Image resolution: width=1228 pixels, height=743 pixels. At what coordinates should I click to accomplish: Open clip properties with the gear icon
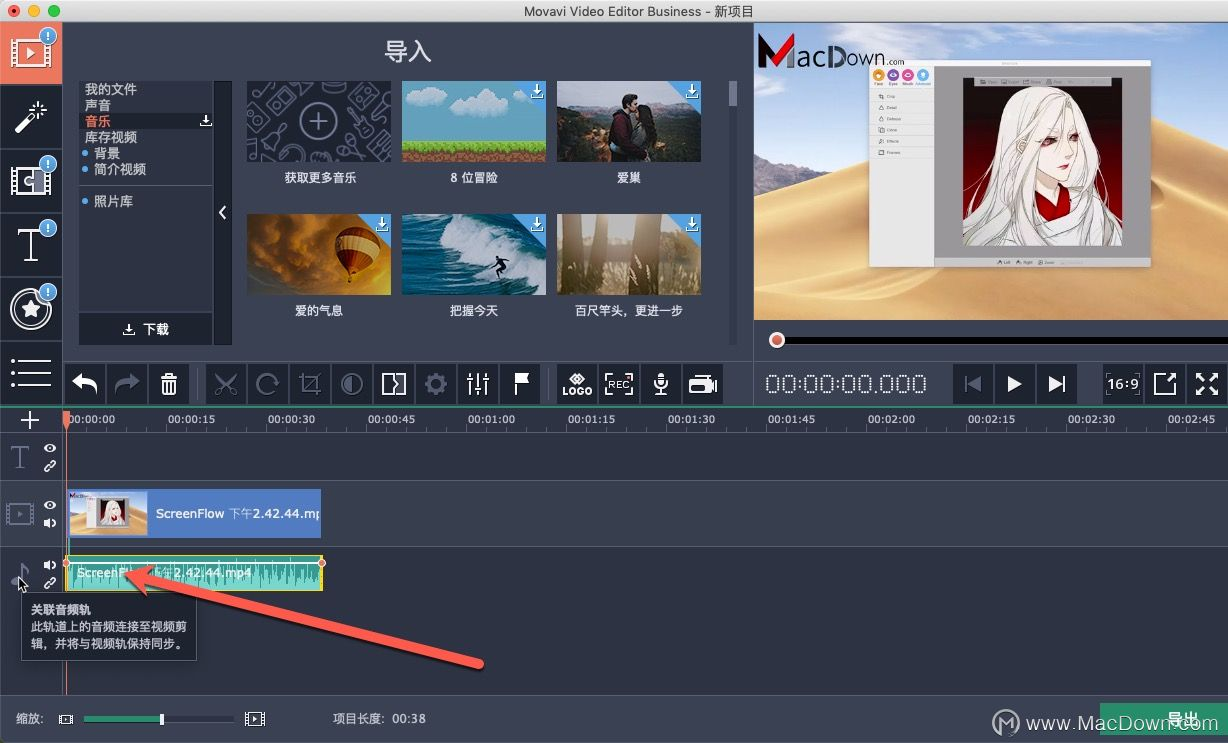(436, 383)
